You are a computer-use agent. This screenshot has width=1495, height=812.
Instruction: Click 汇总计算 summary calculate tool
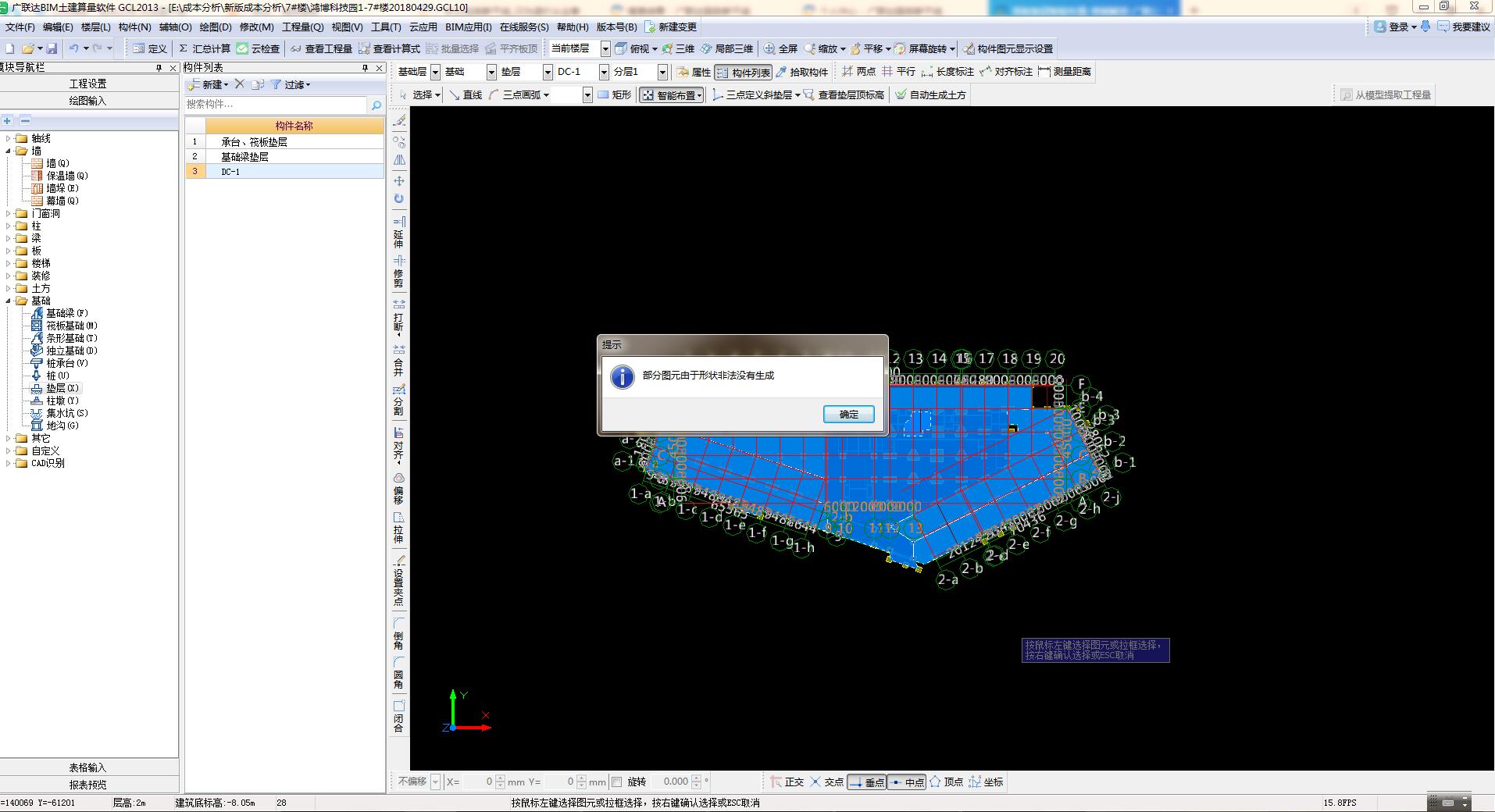pyautogui.click(x=204, y=48)
